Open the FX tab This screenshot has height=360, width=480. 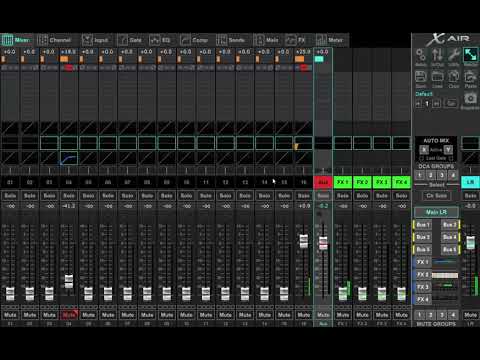click(x=295, y=40)
